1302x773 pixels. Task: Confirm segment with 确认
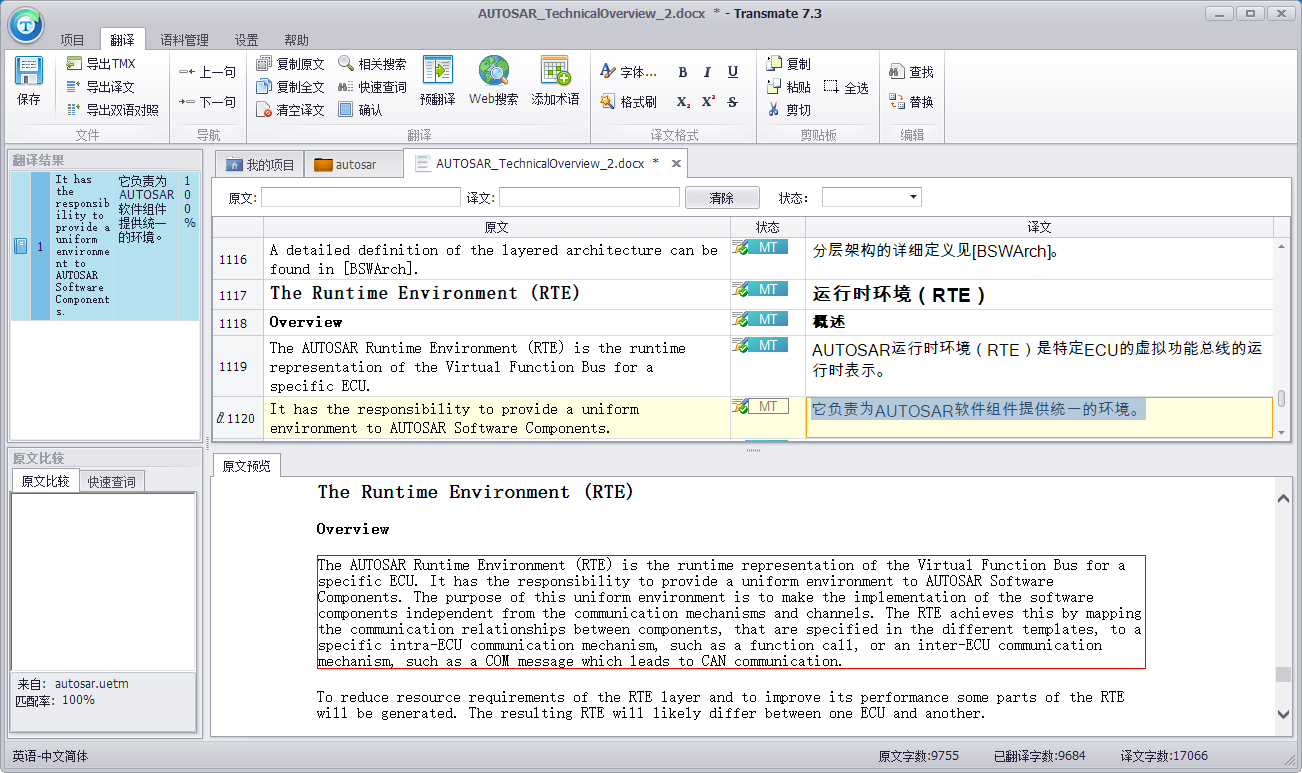[x=360, y=110]
